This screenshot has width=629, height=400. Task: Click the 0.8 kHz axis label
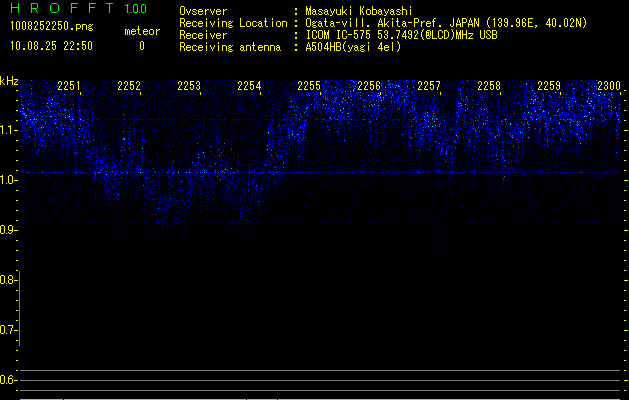pos(8,280)
